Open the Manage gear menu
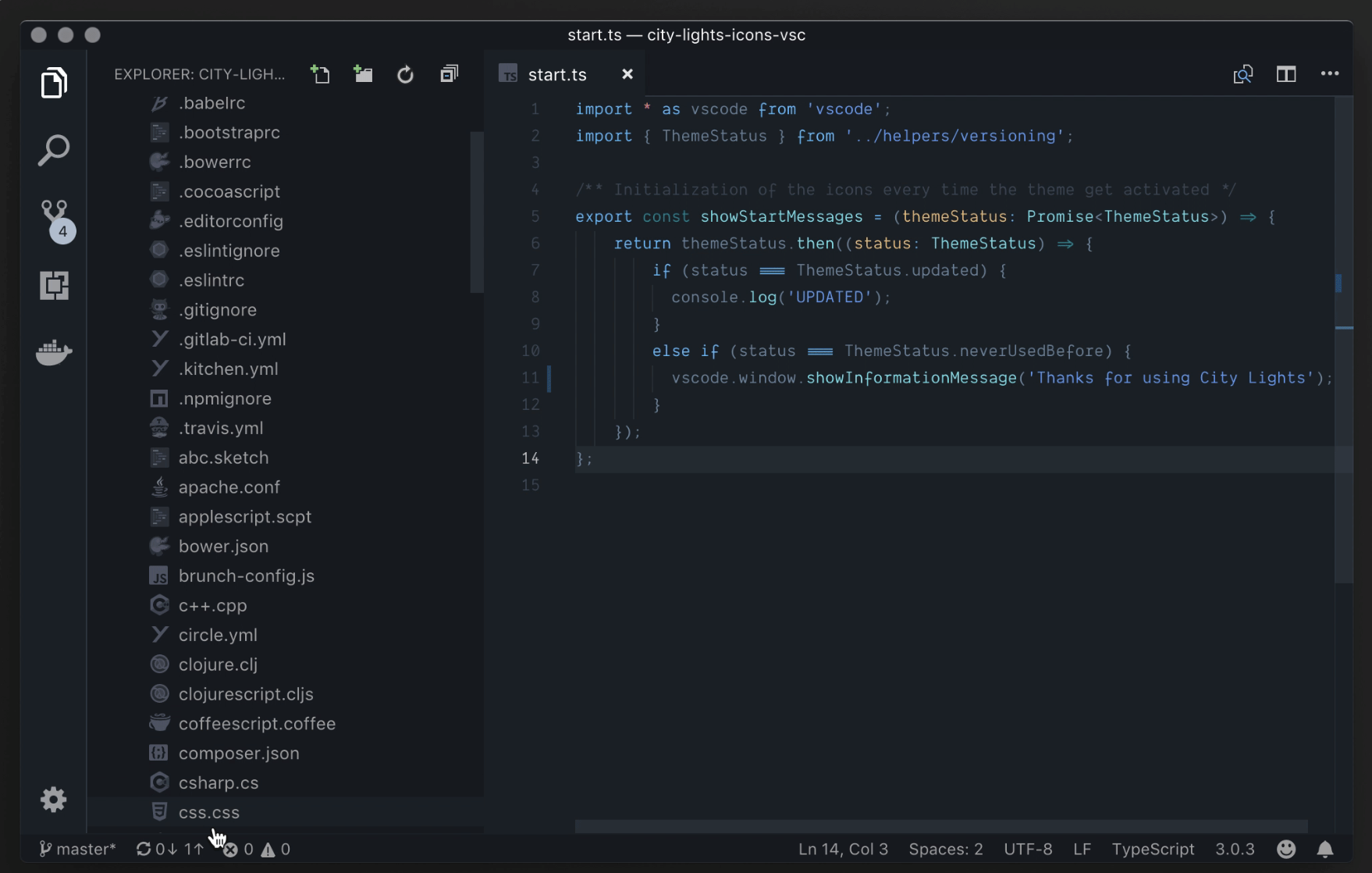The height and width of the screenshot is (873, 1372). [54, 800]
